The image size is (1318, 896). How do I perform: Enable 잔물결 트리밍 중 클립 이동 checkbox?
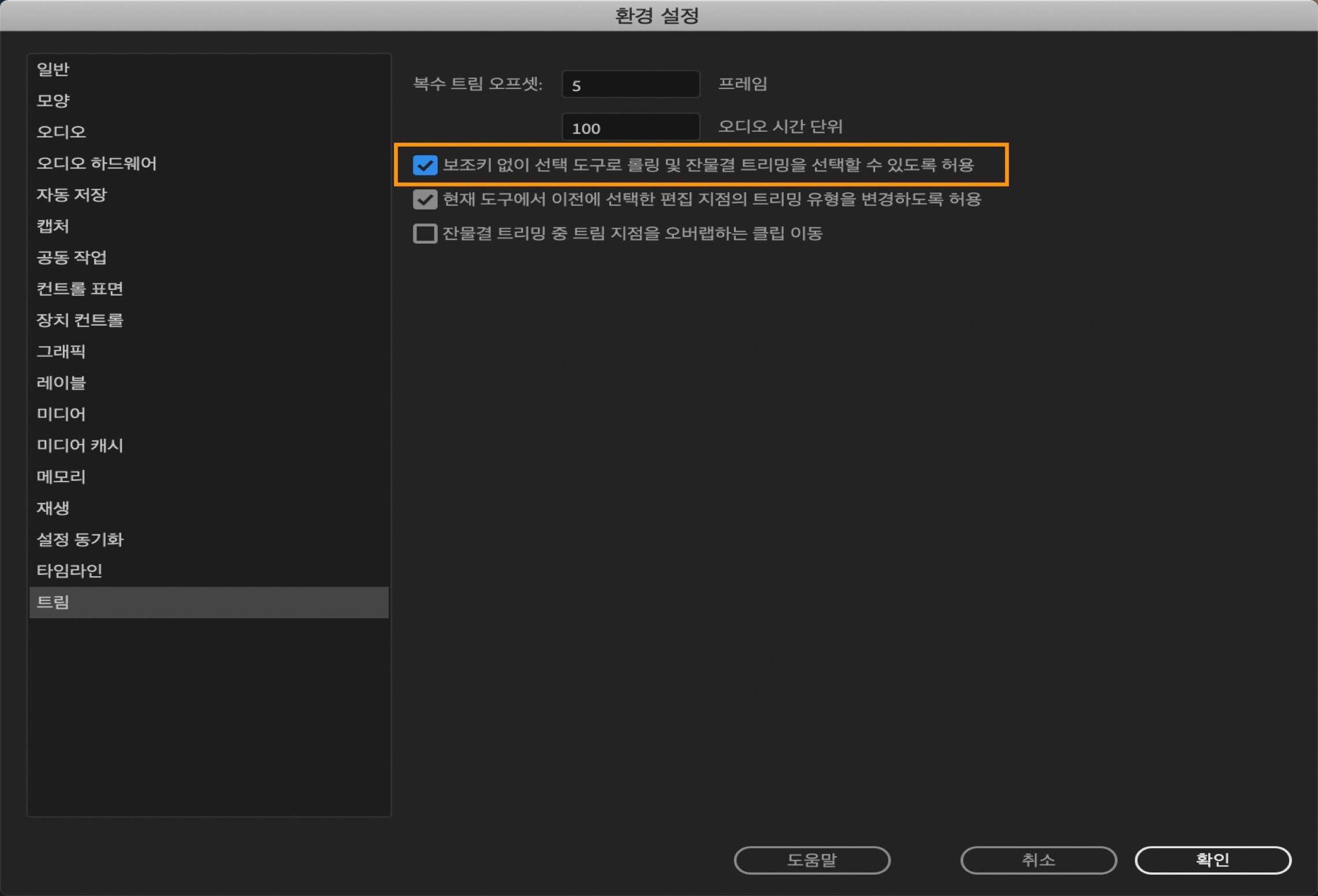tap(425, 234)
